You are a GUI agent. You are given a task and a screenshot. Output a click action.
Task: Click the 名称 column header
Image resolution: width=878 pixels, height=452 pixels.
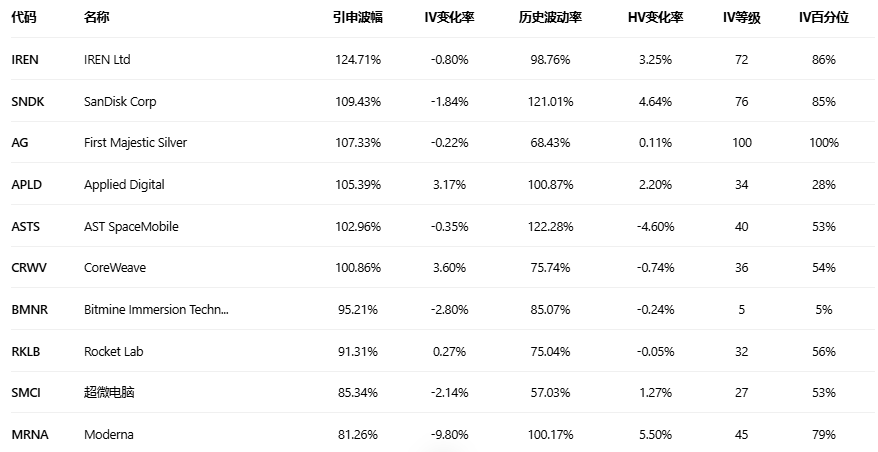pyautogui.click(x=97, y=18)
